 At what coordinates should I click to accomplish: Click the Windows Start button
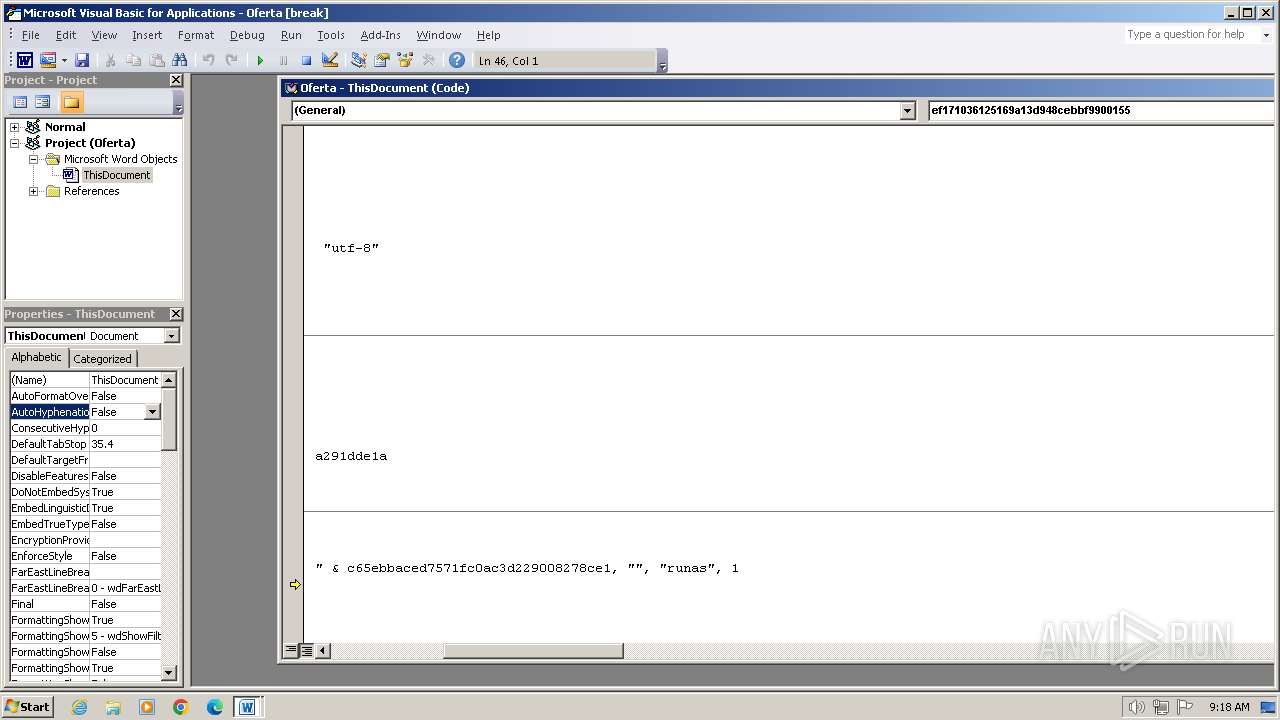(28, 706)
